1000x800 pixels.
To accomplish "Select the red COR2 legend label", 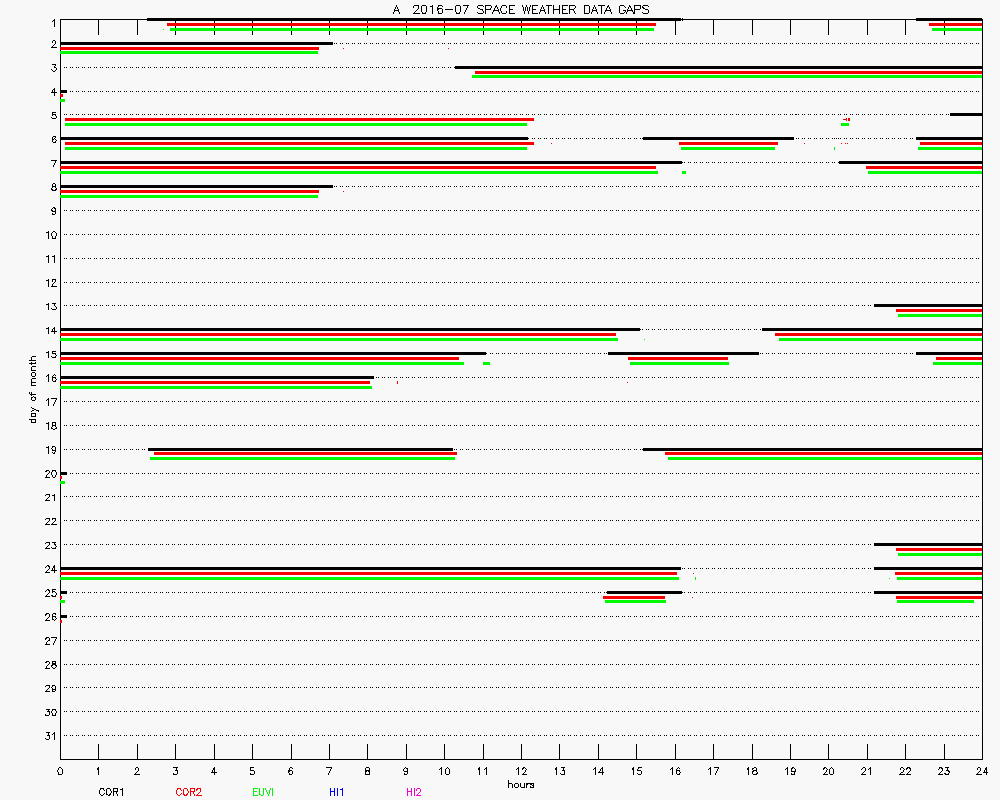I will [188, 792].
